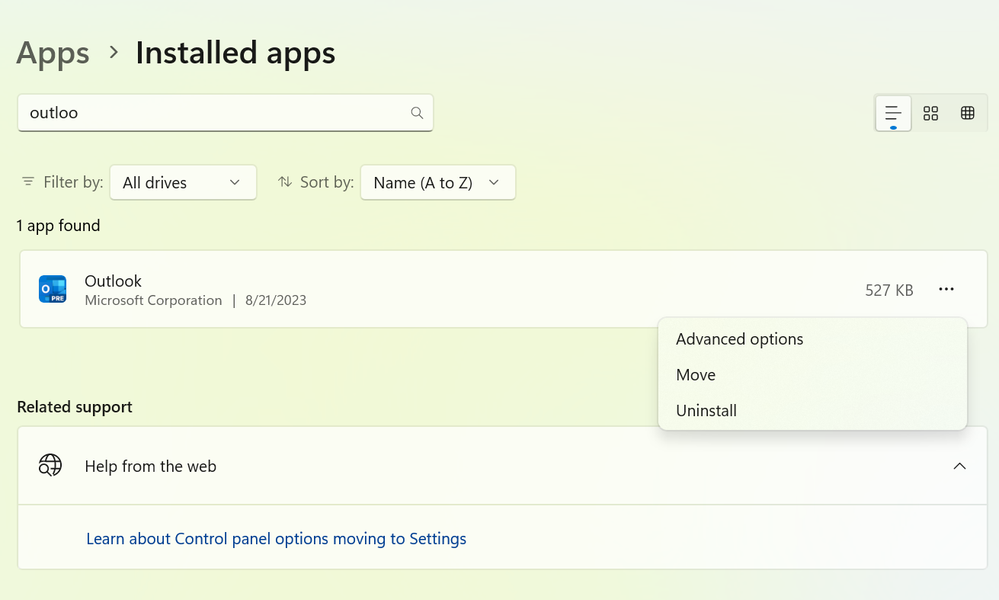
Task: Switch to list view layout
Action: 893,113
